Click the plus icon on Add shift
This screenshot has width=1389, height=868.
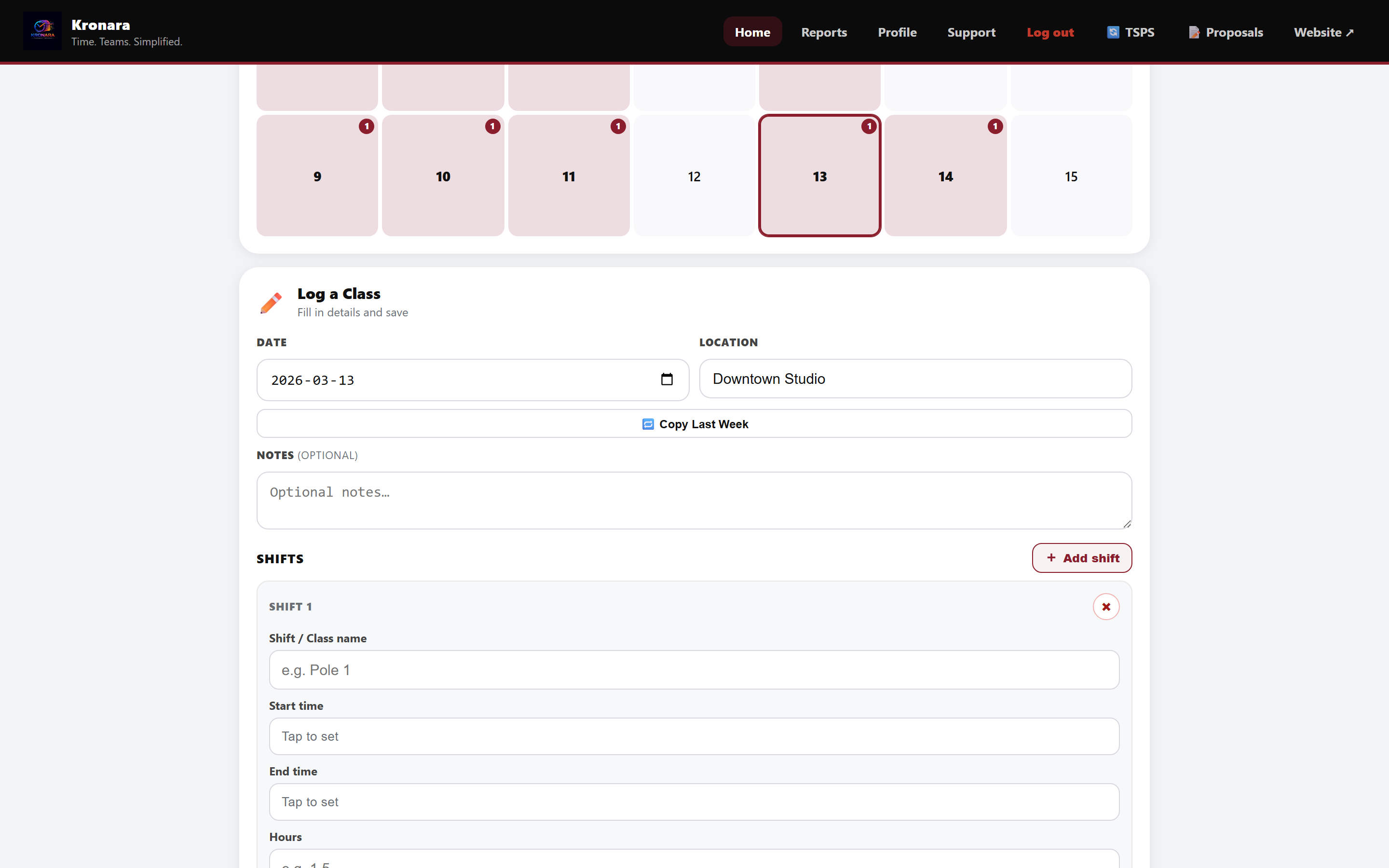tap(1051, 557)
